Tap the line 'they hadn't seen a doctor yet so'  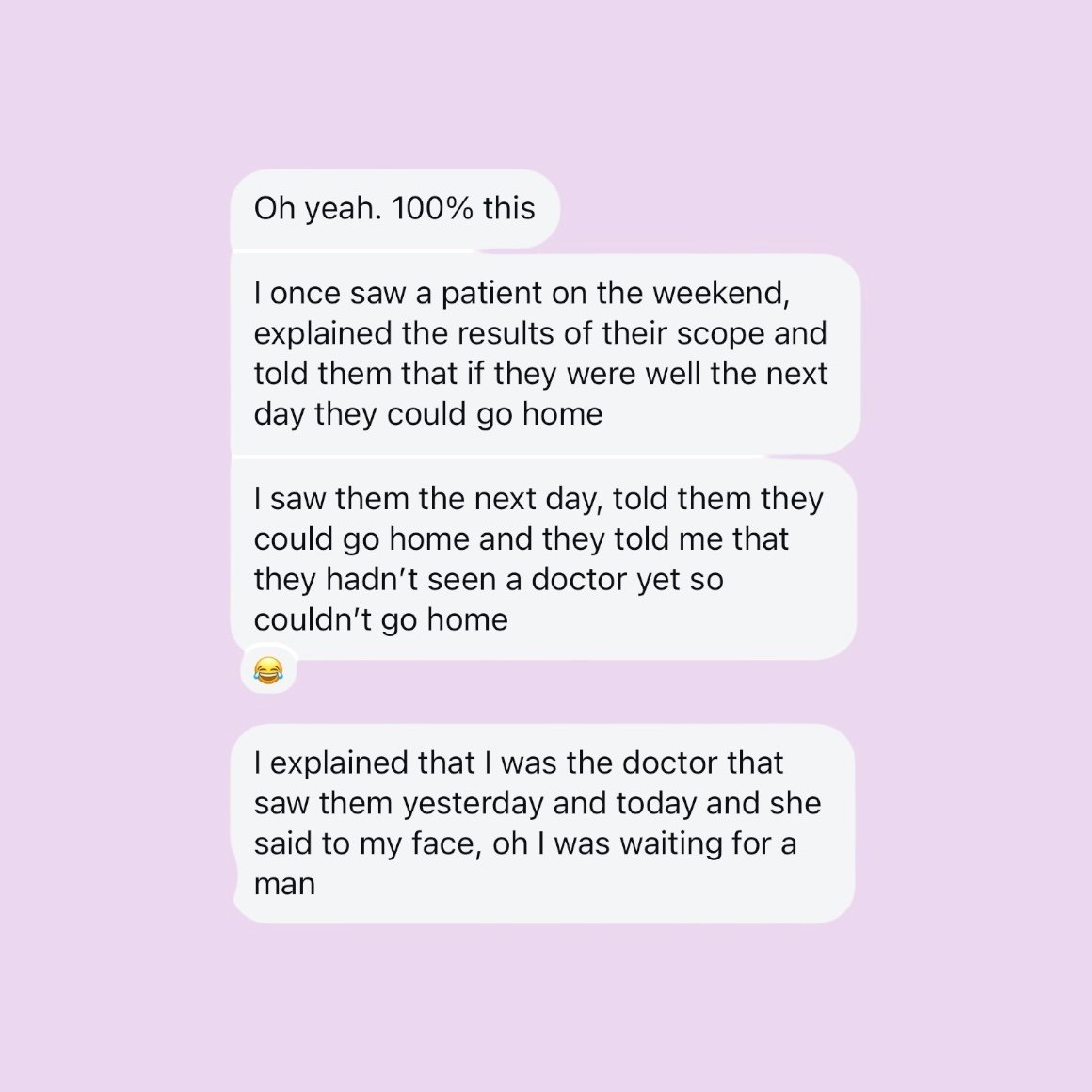pyautogui.click(x=489, y=580)
